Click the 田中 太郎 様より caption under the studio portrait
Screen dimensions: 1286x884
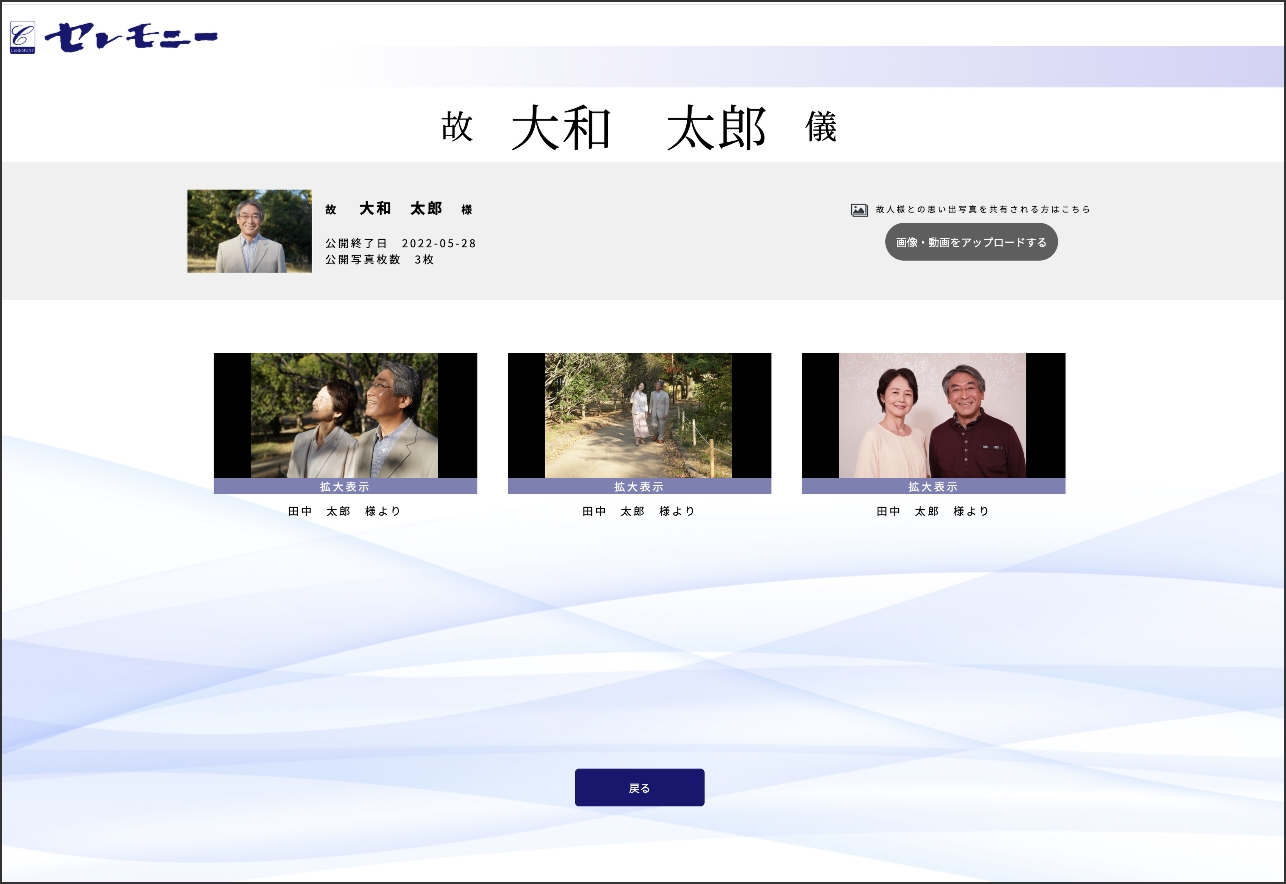933,511
